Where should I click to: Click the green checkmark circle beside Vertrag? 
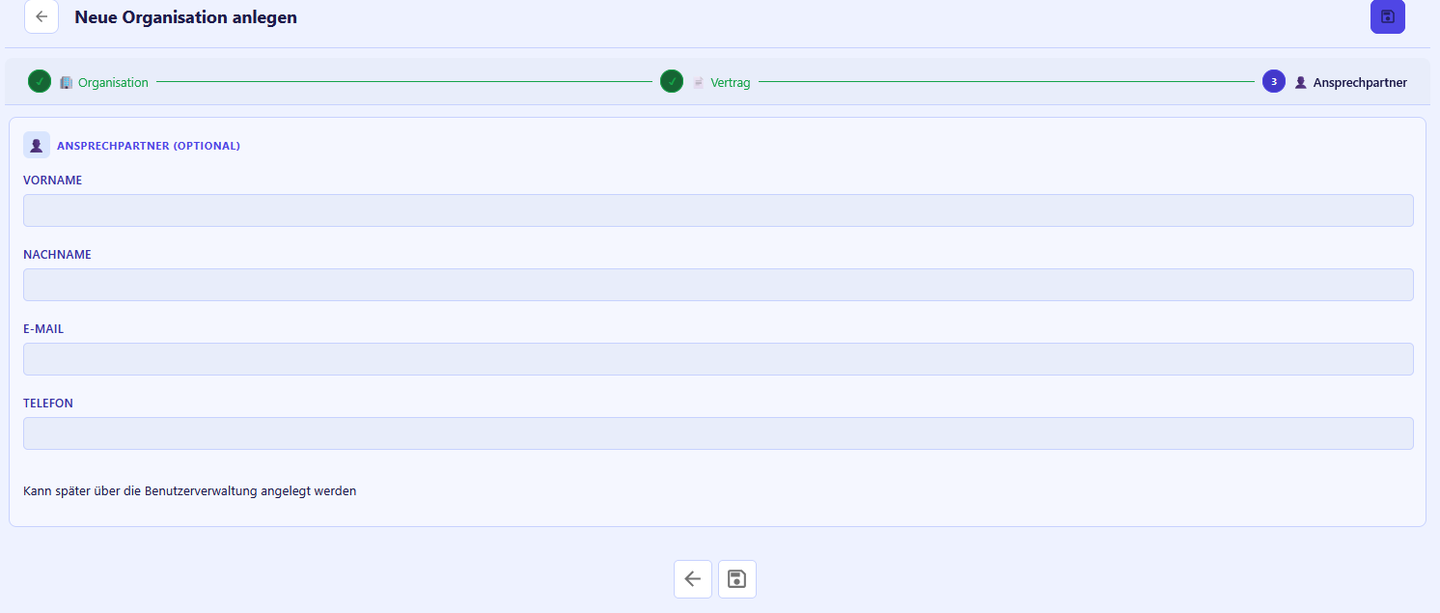(672, 82)
